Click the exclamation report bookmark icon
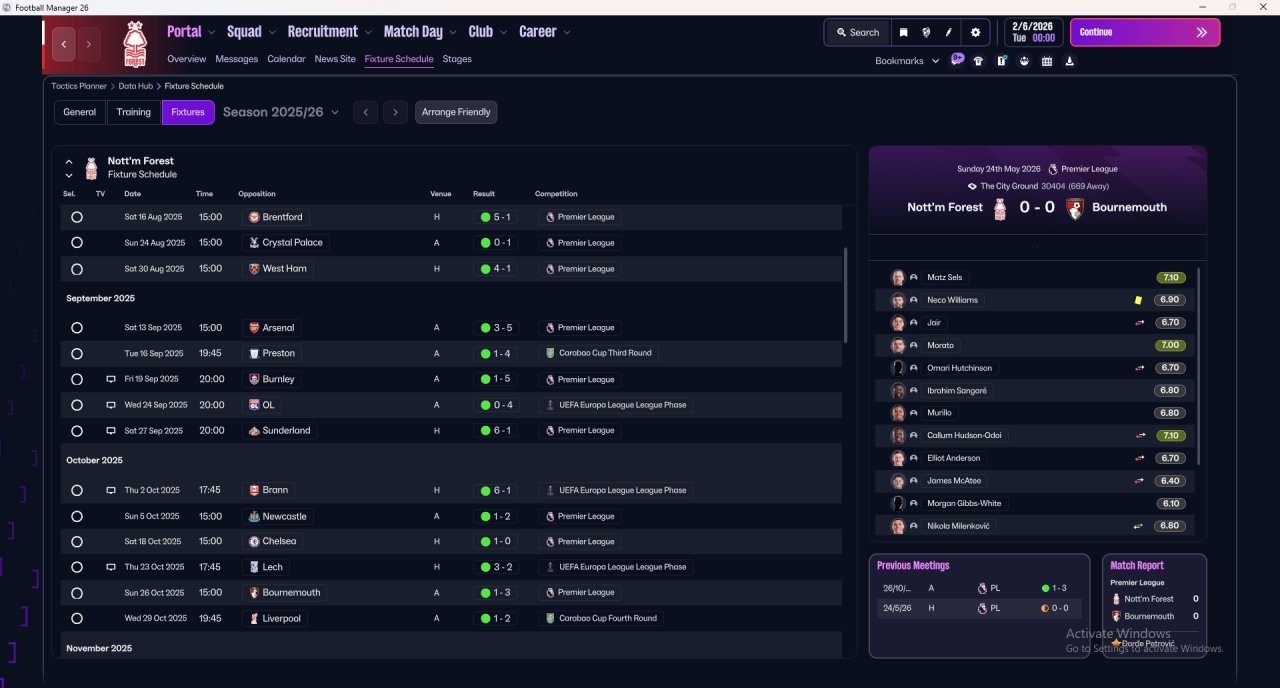This screenshot has width=1280, height=688. [1001, 61]
